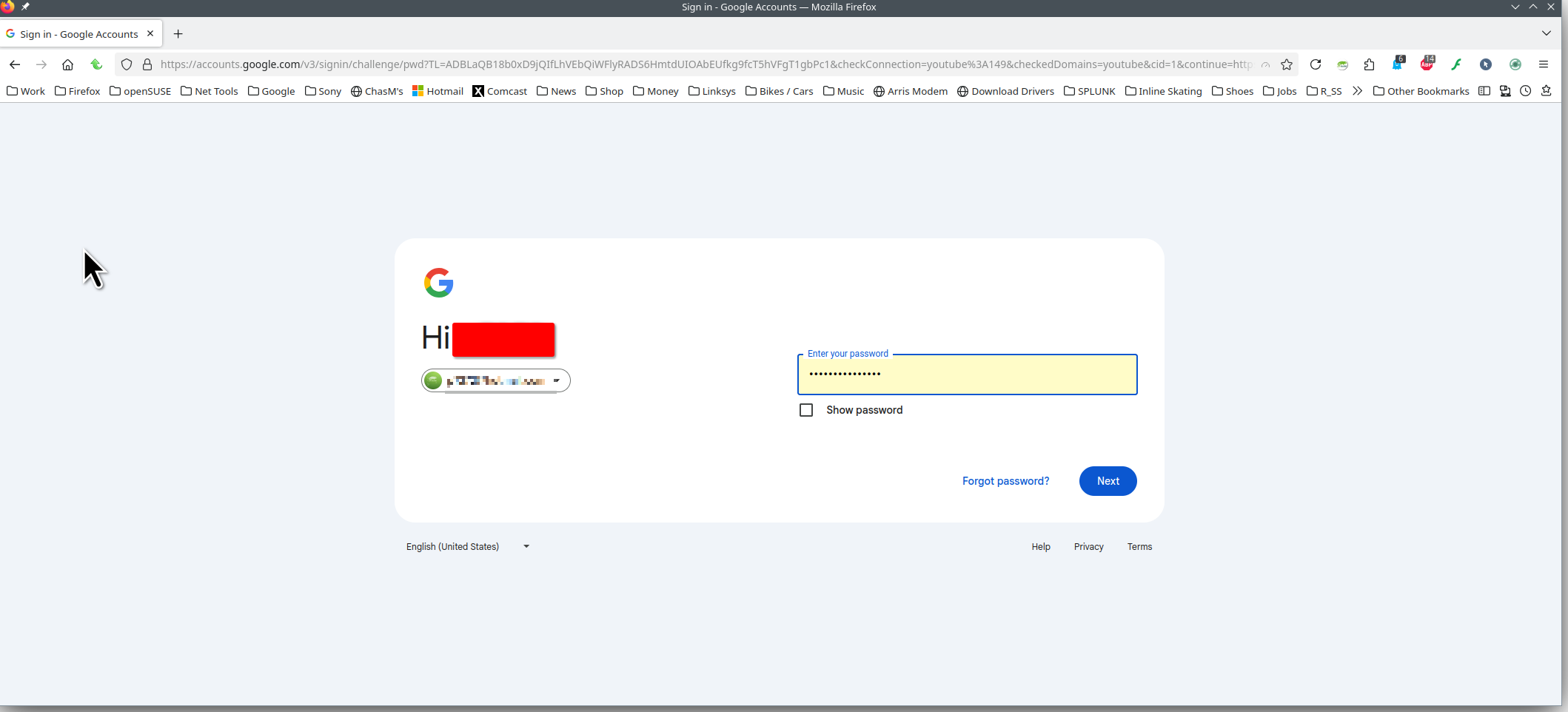Open the Other Bookmarks folder
Image resolution: width=1568 pixels, height=712 pixels.
[x=1421, y=91]
